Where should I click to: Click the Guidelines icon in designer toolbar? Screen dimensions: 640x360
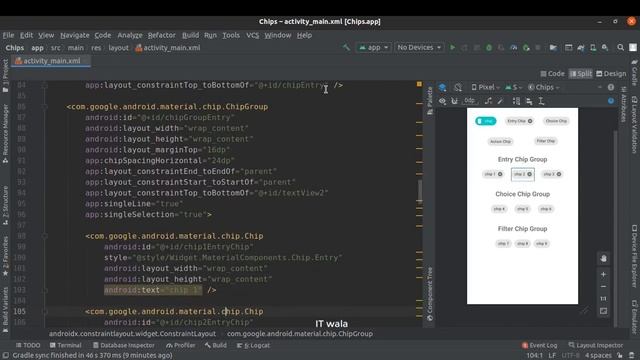click(541, 101)
